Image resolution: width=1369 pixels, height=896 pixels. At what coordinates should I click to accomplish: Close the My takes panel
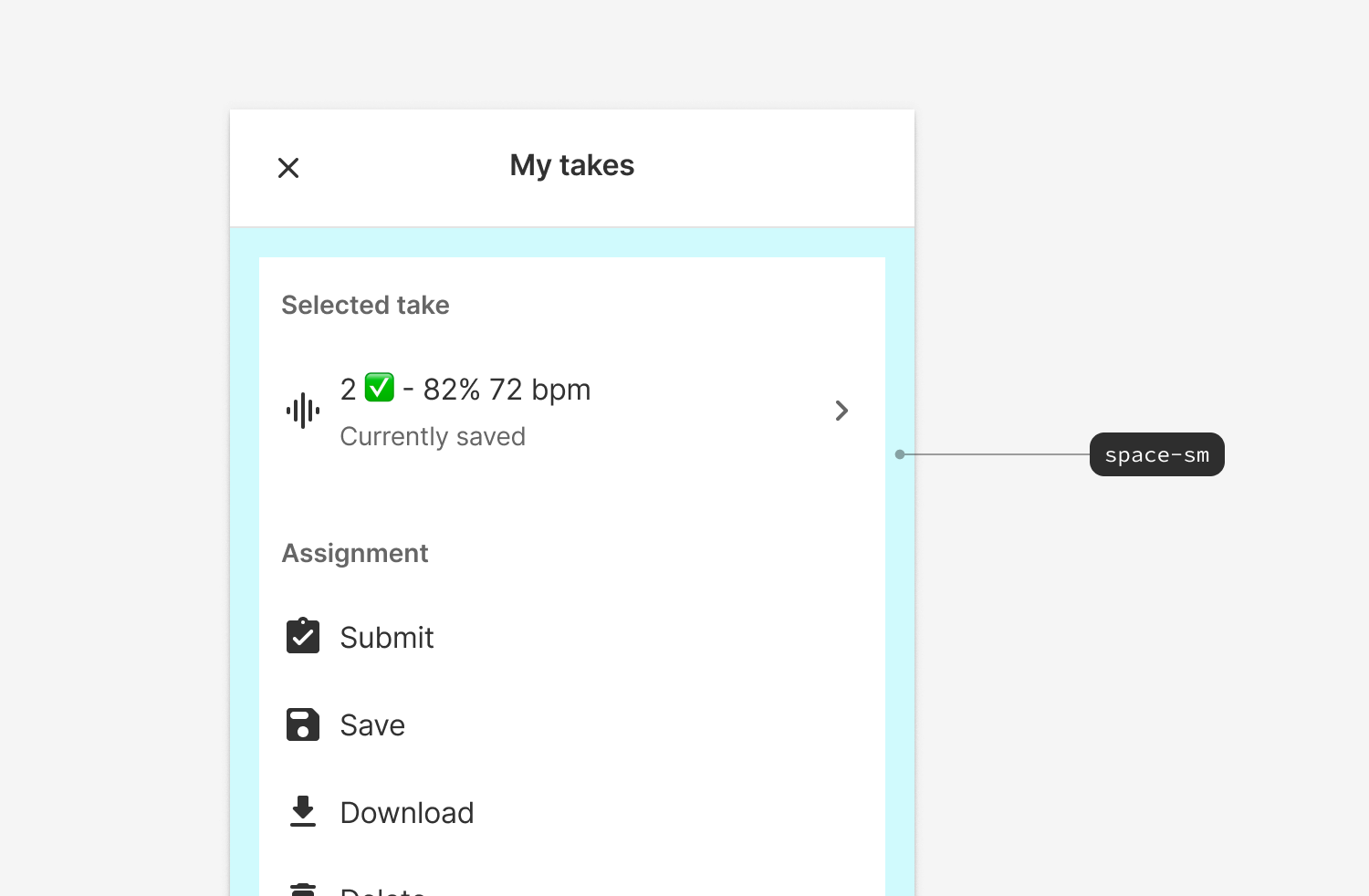[x=288, y=168]
